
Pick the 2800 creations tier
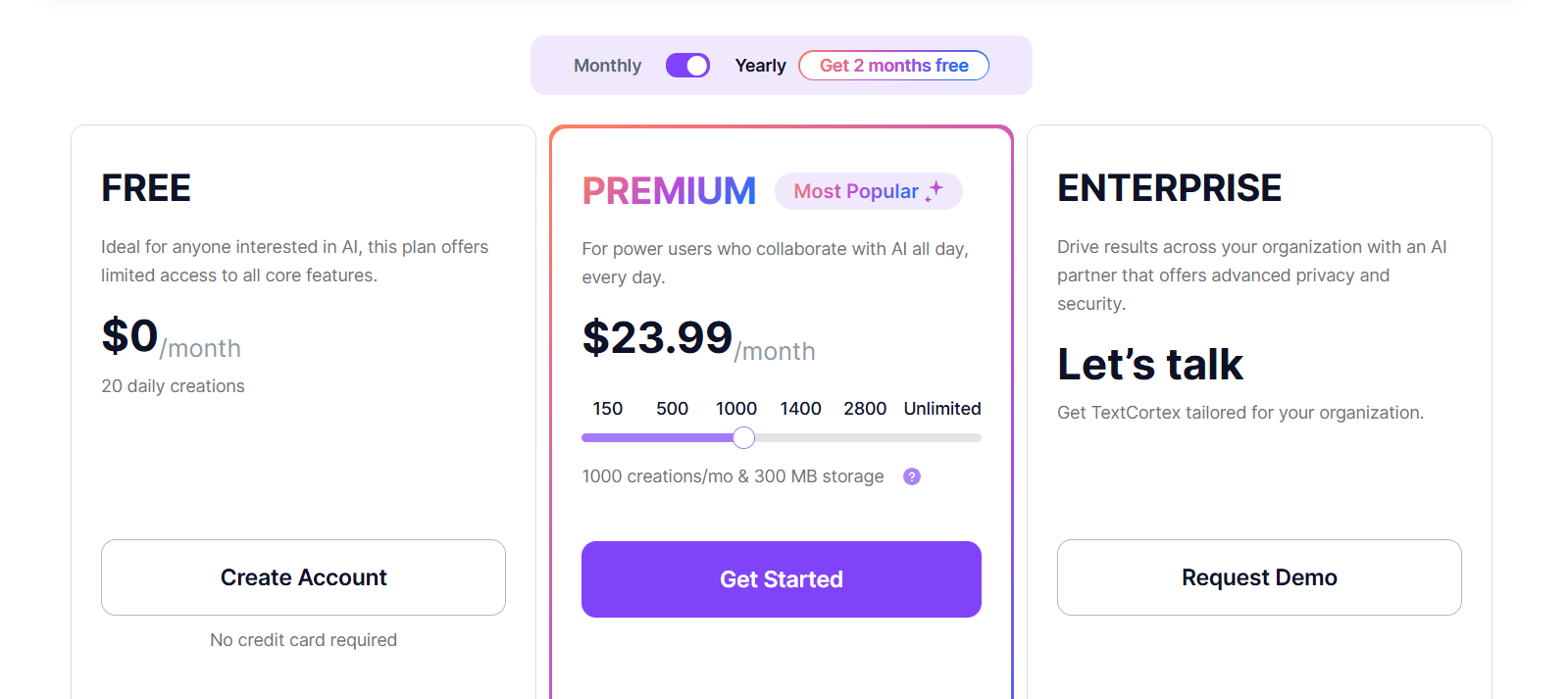[864, 409]
